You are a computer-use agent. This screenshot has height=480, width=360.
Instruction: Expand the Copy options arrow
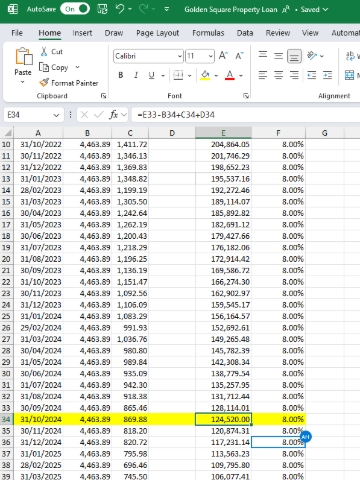pos(77,67)
